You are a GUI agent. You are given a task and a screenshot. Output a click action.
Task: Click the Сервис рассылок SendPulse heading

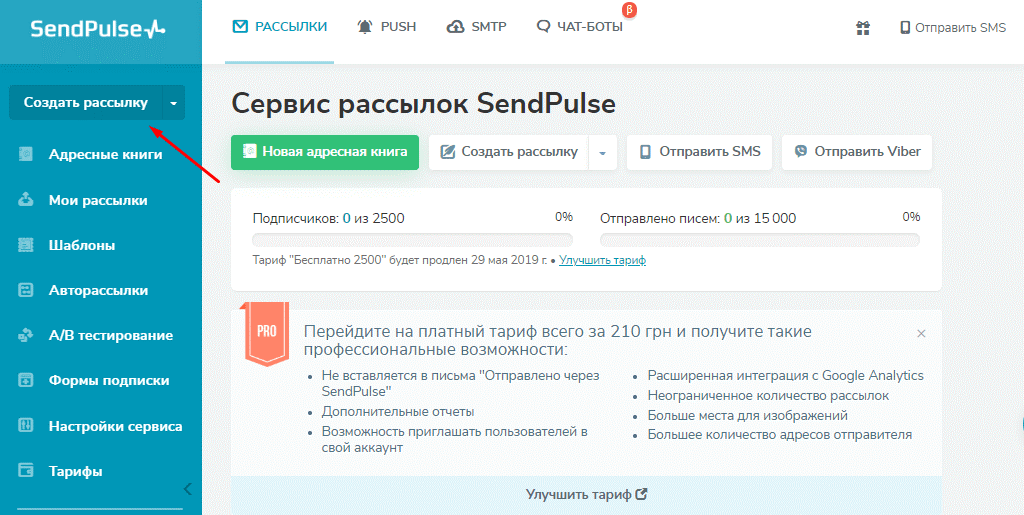click(x=424, y=103)
